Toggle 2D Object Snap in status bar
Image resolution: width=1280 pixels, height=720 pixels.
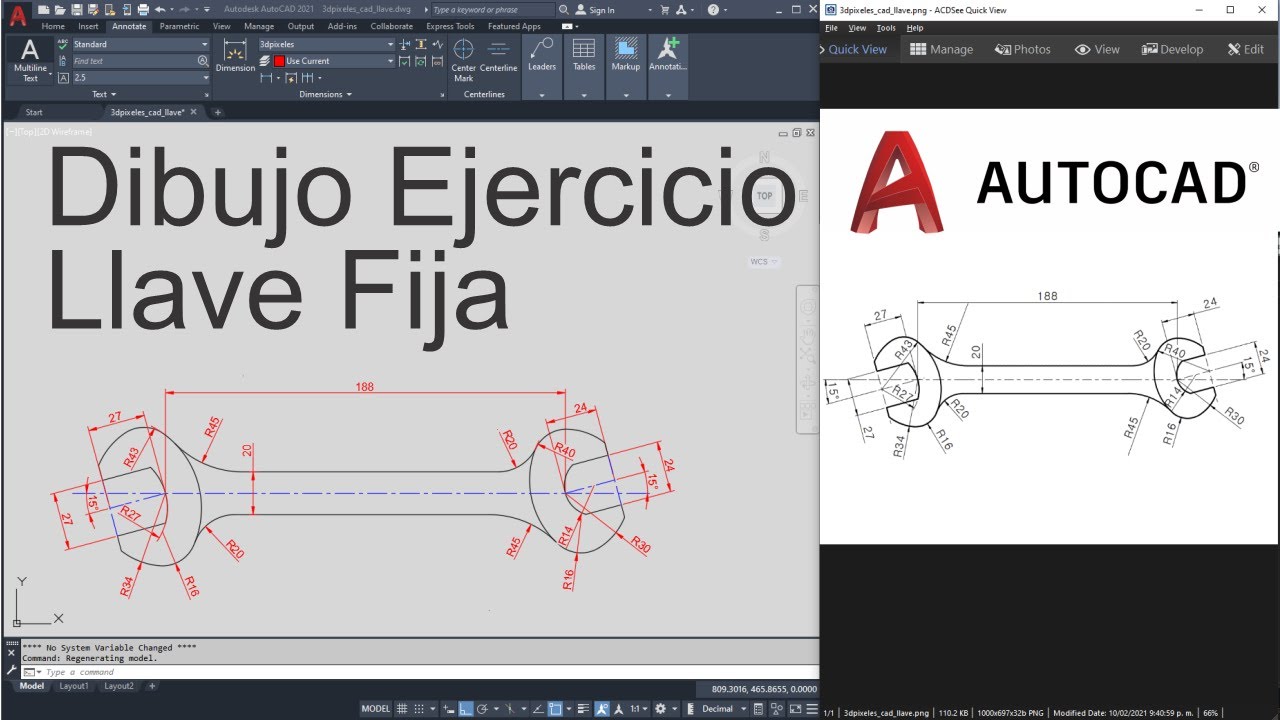click(x=555, y=709)
